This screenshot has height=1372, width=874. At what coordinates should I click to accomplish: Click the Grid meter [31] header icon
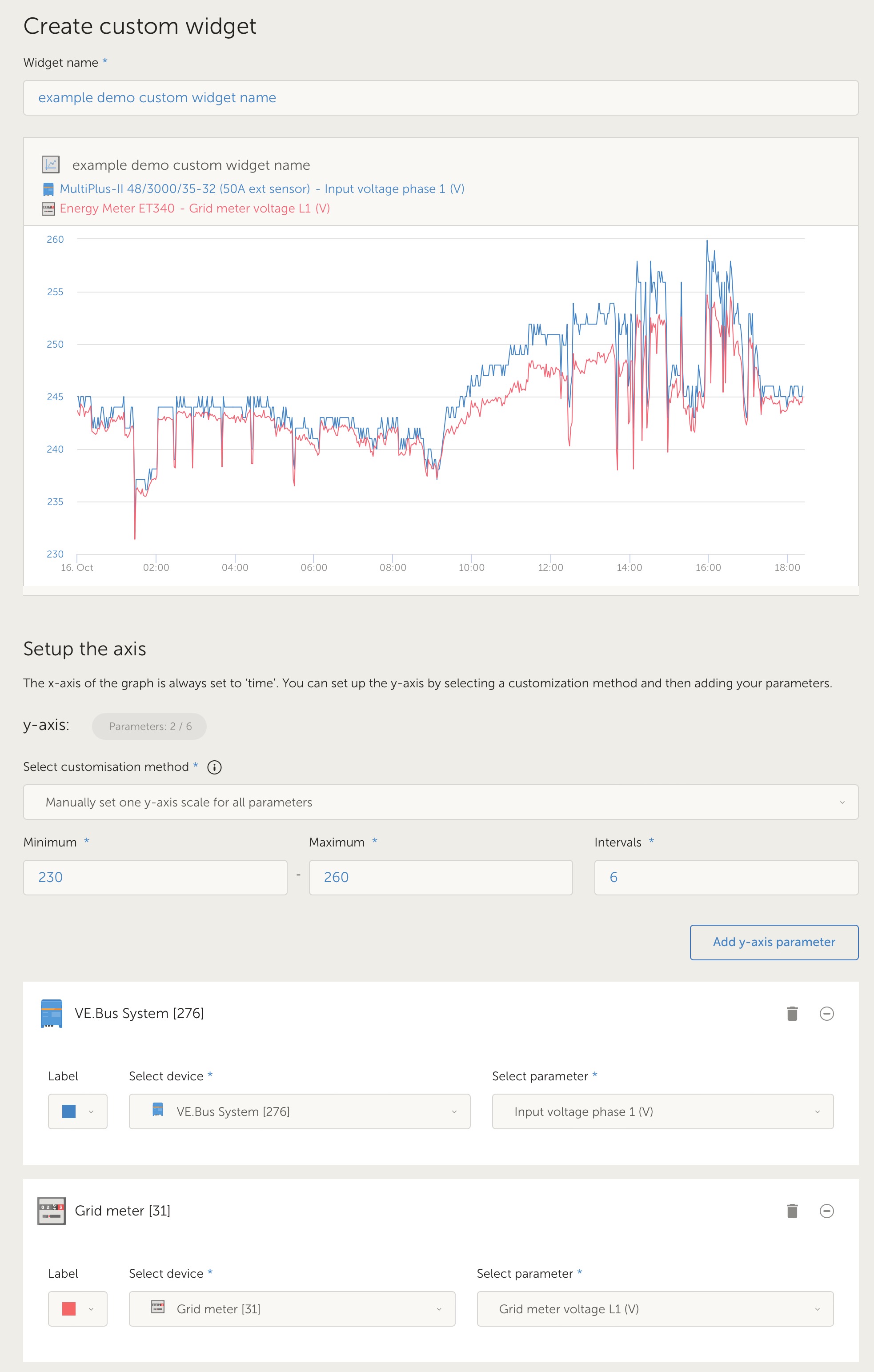click(x=51, y=1211)
